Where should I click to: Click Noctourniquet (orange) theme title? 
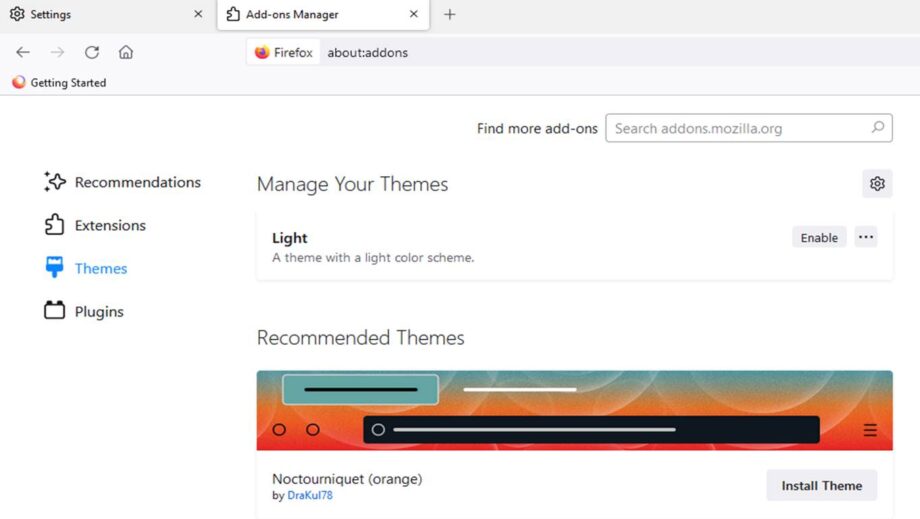[347, 479]
